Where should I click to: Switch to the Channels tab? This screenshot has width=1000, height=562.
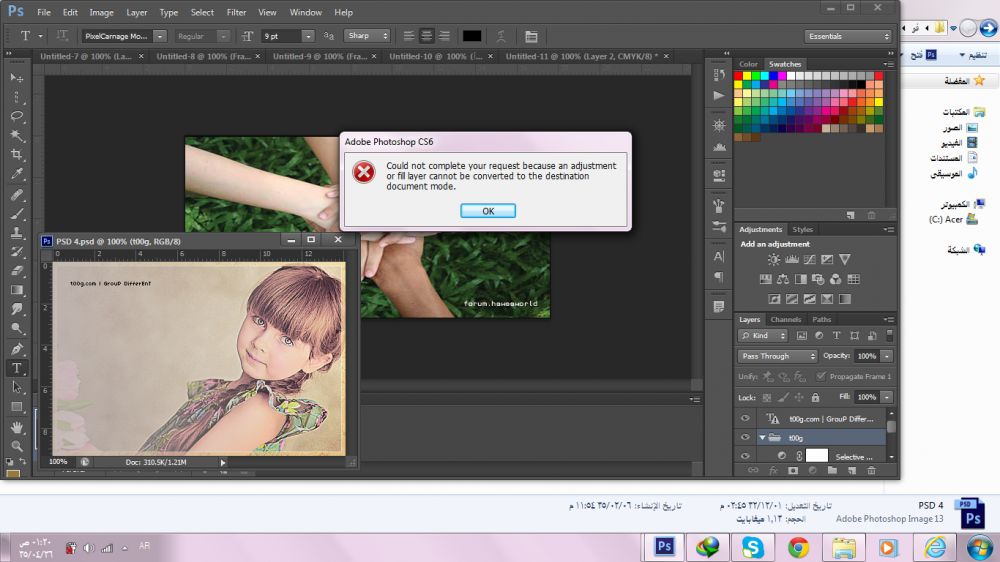coord(785,320)
